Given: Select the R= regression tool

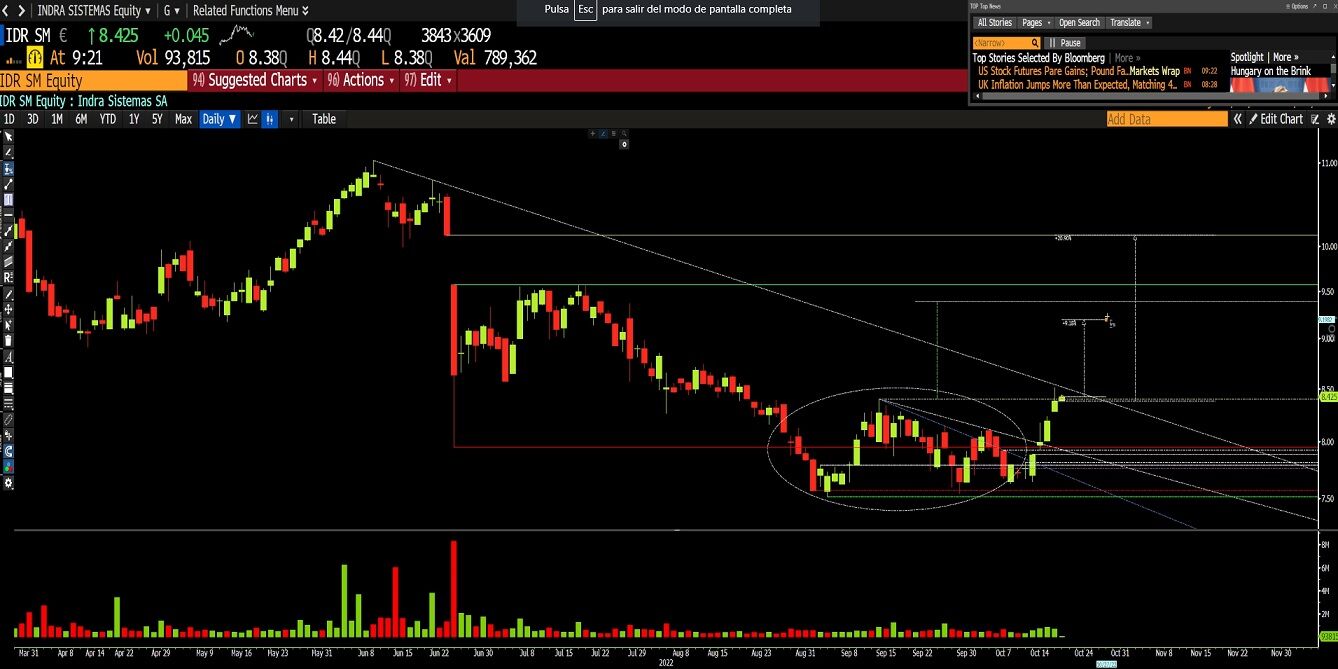Looking at the screenshot, I should click(x=8, y=277).
